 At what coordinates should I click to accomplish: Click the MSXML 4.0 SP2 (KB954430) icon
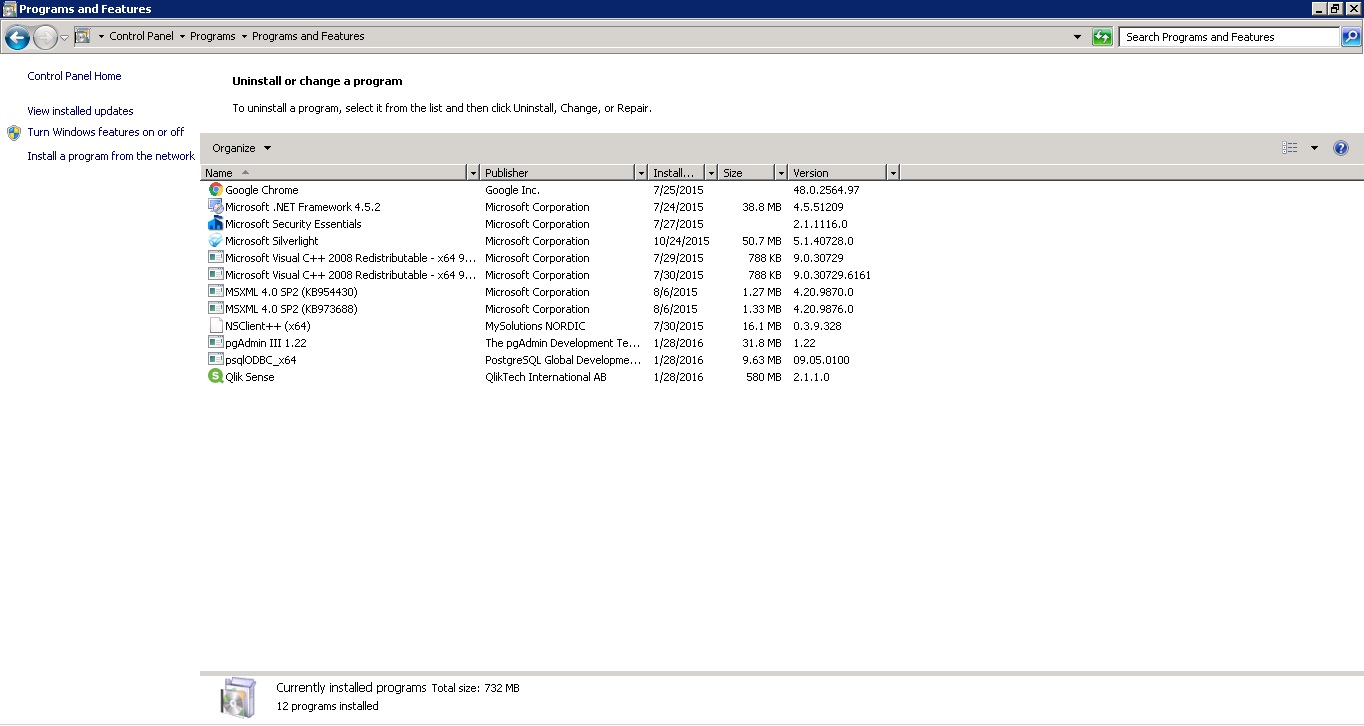(x=215, y=292)
